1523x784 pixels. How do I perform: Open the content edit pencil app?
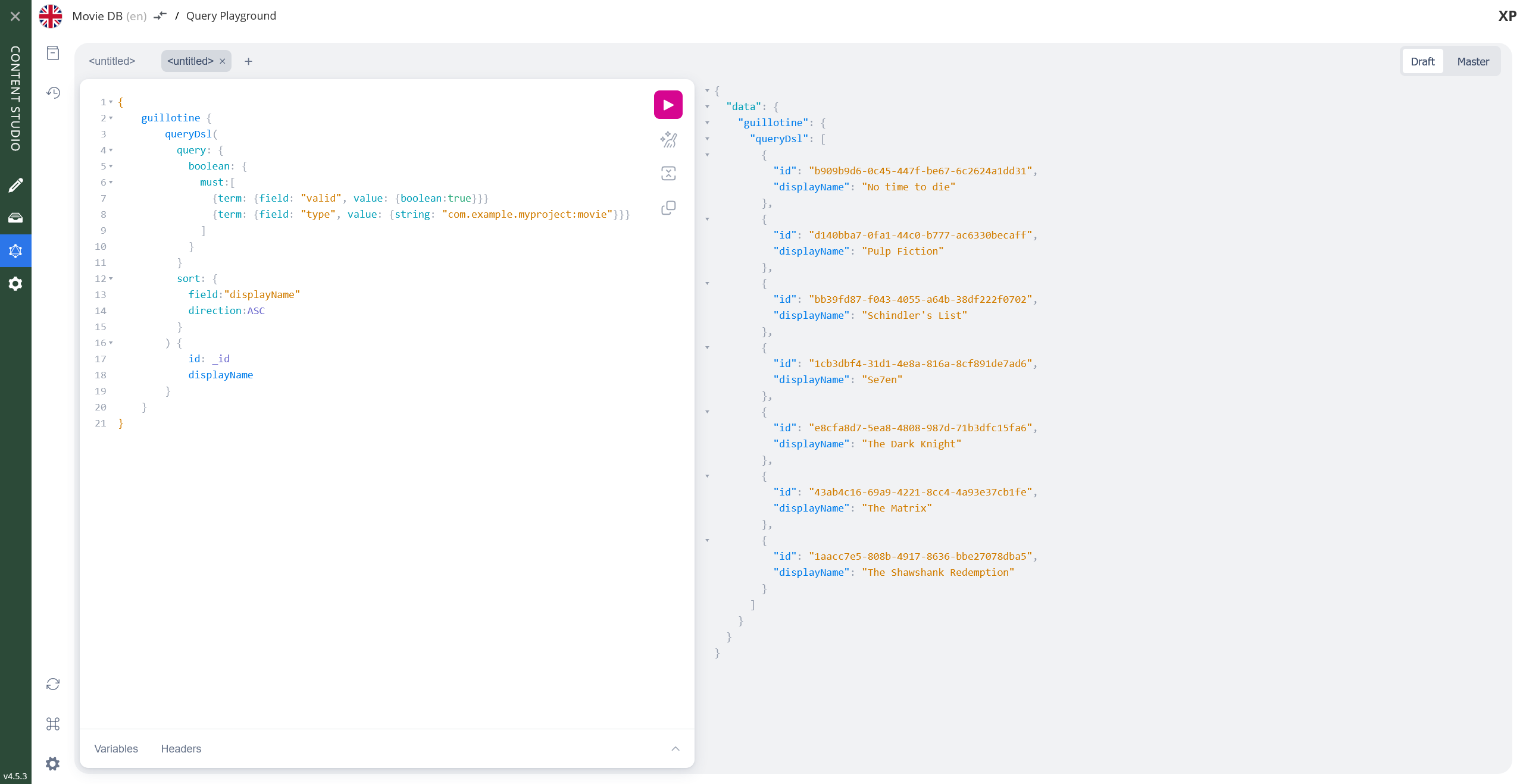click(15, 185)
